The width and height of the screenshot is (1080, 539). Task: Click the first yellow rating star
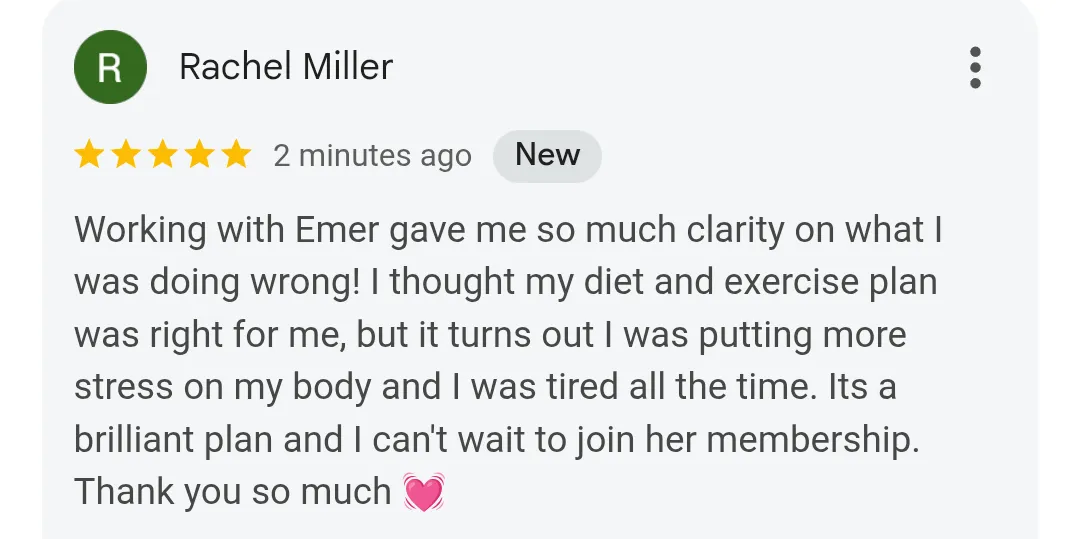click(x=90, y=155)
